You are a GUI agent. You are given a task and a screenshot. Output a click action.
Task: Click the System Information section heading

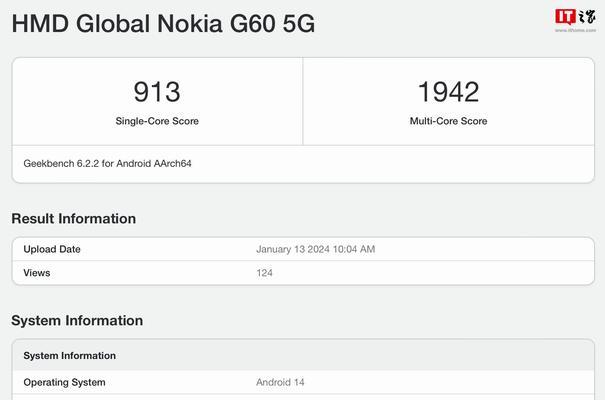pos(77,321)
